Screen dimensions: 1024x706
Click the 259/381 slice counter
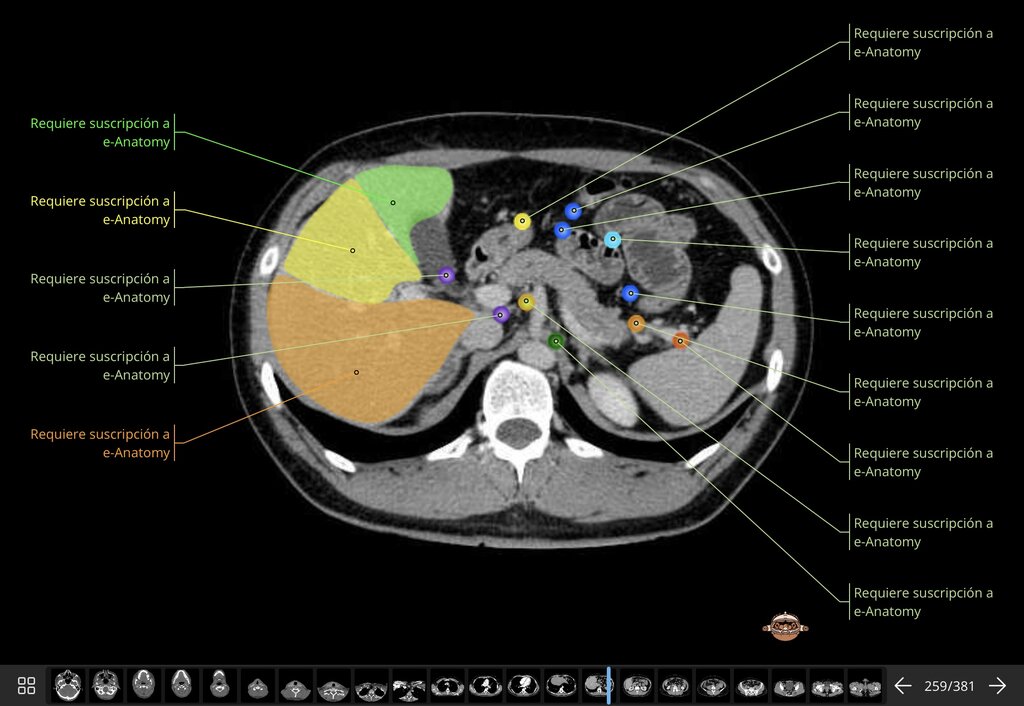[949, 686]
